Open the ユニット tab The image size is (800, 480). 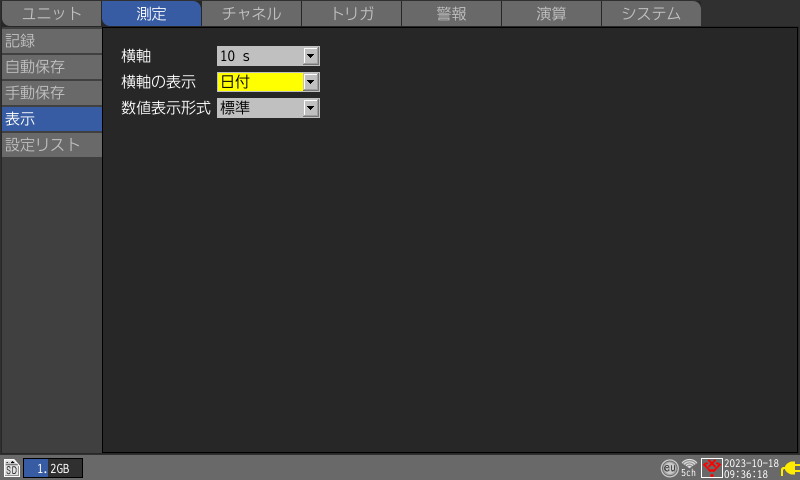(52, 13)
